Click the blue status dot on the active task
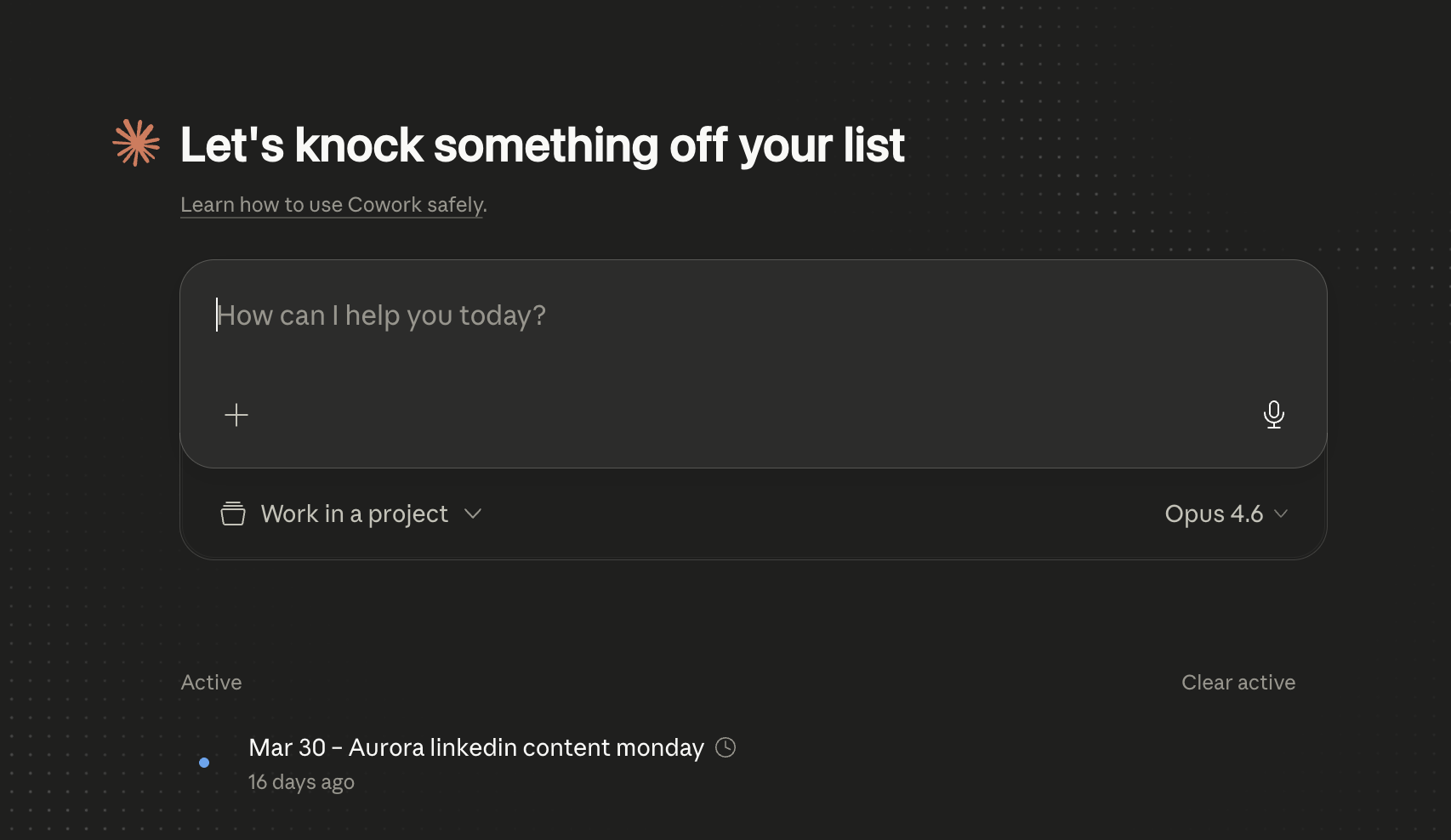The width and height of the screenshot is (1451, 840). pyautogui.click(x=204, y=763)
